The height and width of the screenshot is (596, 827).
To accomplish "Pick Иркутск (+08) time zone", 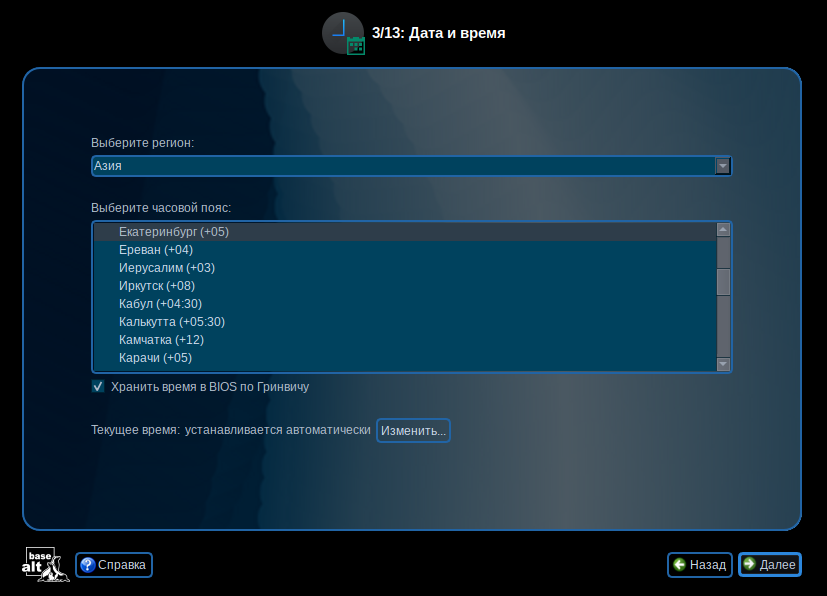I will tap(157, 286).
